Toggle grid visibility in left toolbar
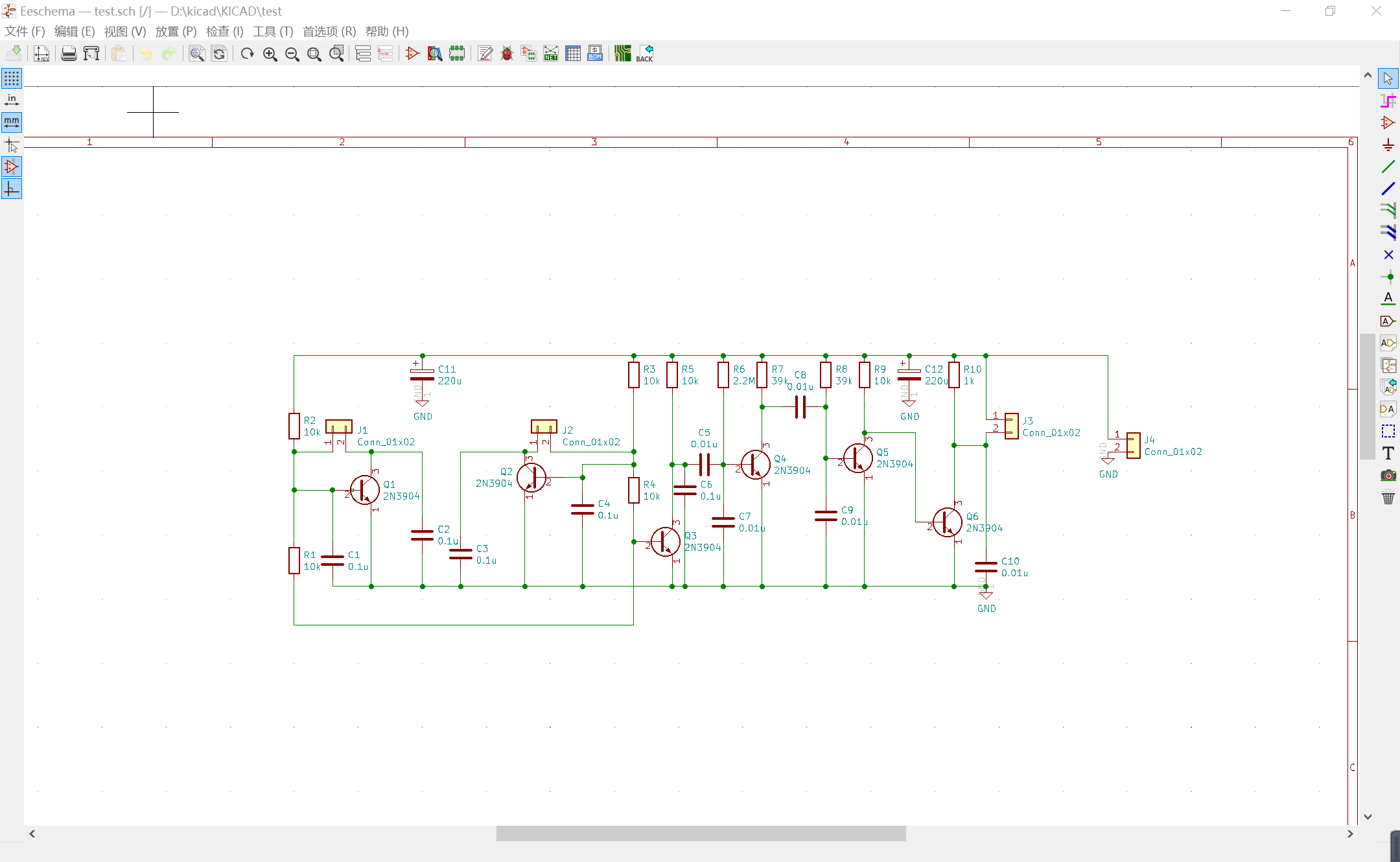Image resolution: width=1400 pixels, height=862 pixels. coord(12,78)
